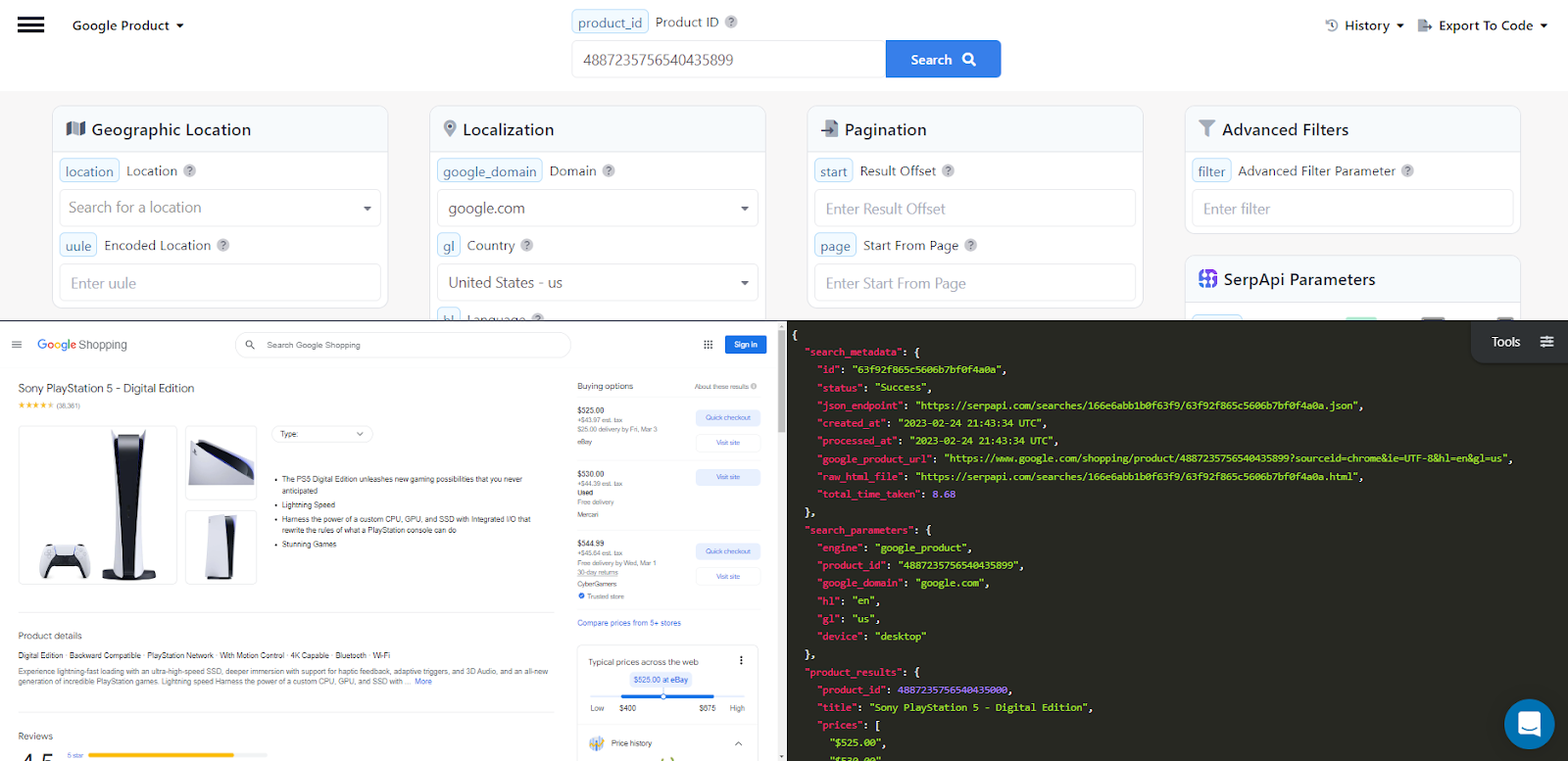Click the product_id parameter tag
This screenshot has width=1568, height=761.
[610, 23]
